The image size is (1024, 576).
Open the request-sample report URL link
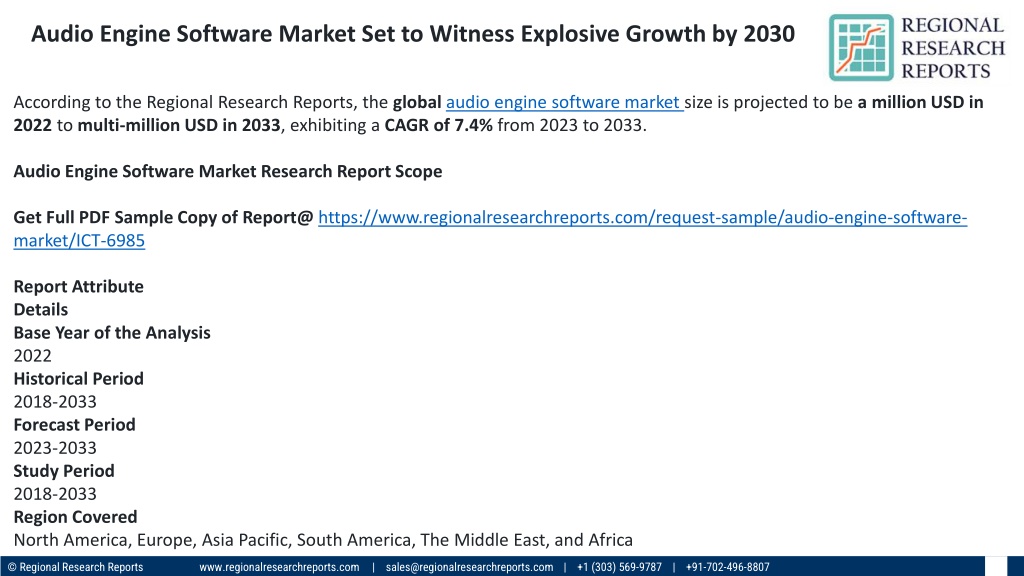(x=490, y=229)
